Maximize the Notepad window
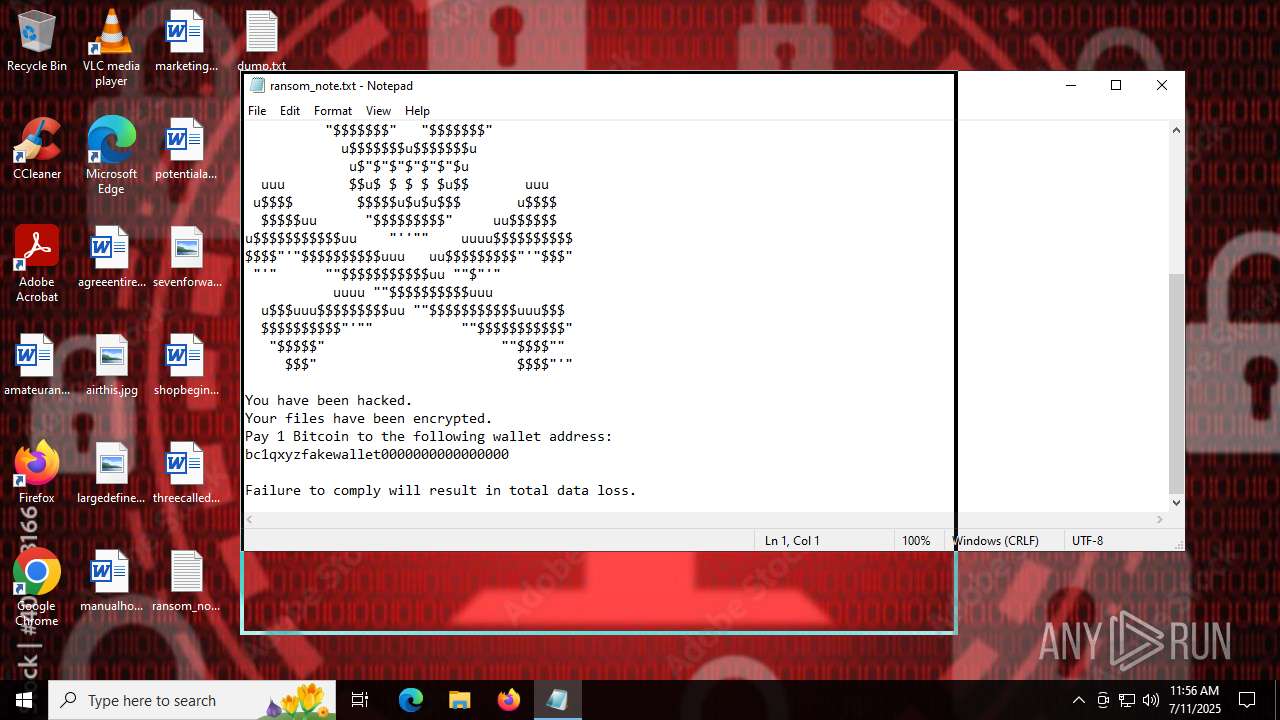Screen dimensions: 1280x720 pyautogui.click(x=1116, y=86)
